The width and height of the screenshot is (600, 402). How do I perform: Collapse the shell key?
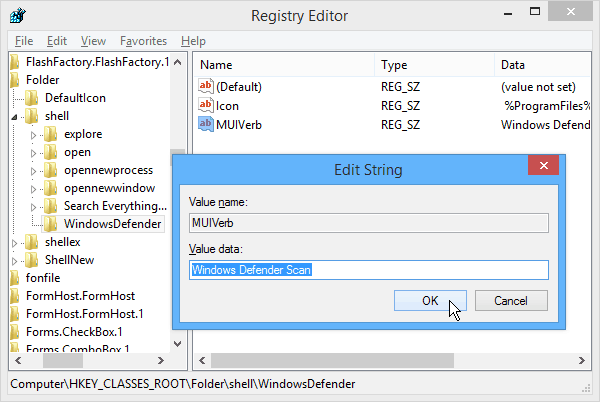point(14,117)
